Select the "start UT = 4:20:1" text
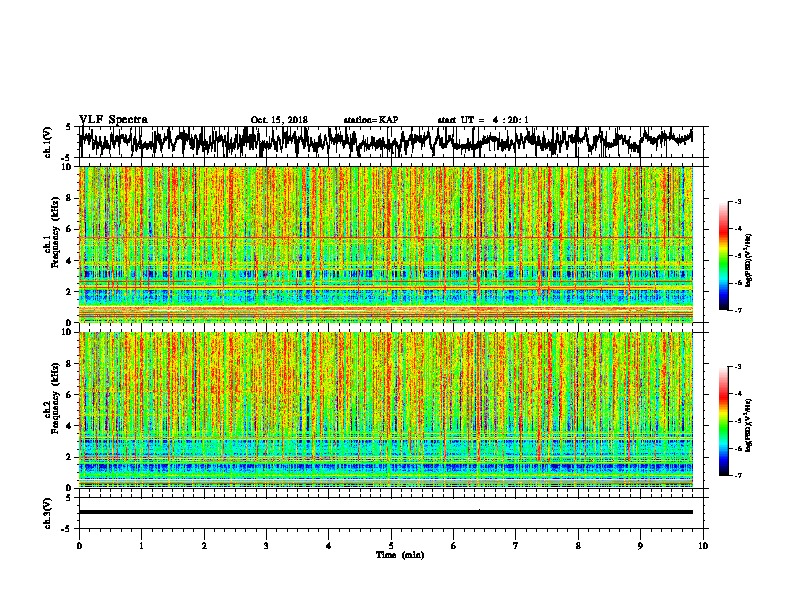The image size is (792, 612). pyautogui.click(x=483, y=120)
